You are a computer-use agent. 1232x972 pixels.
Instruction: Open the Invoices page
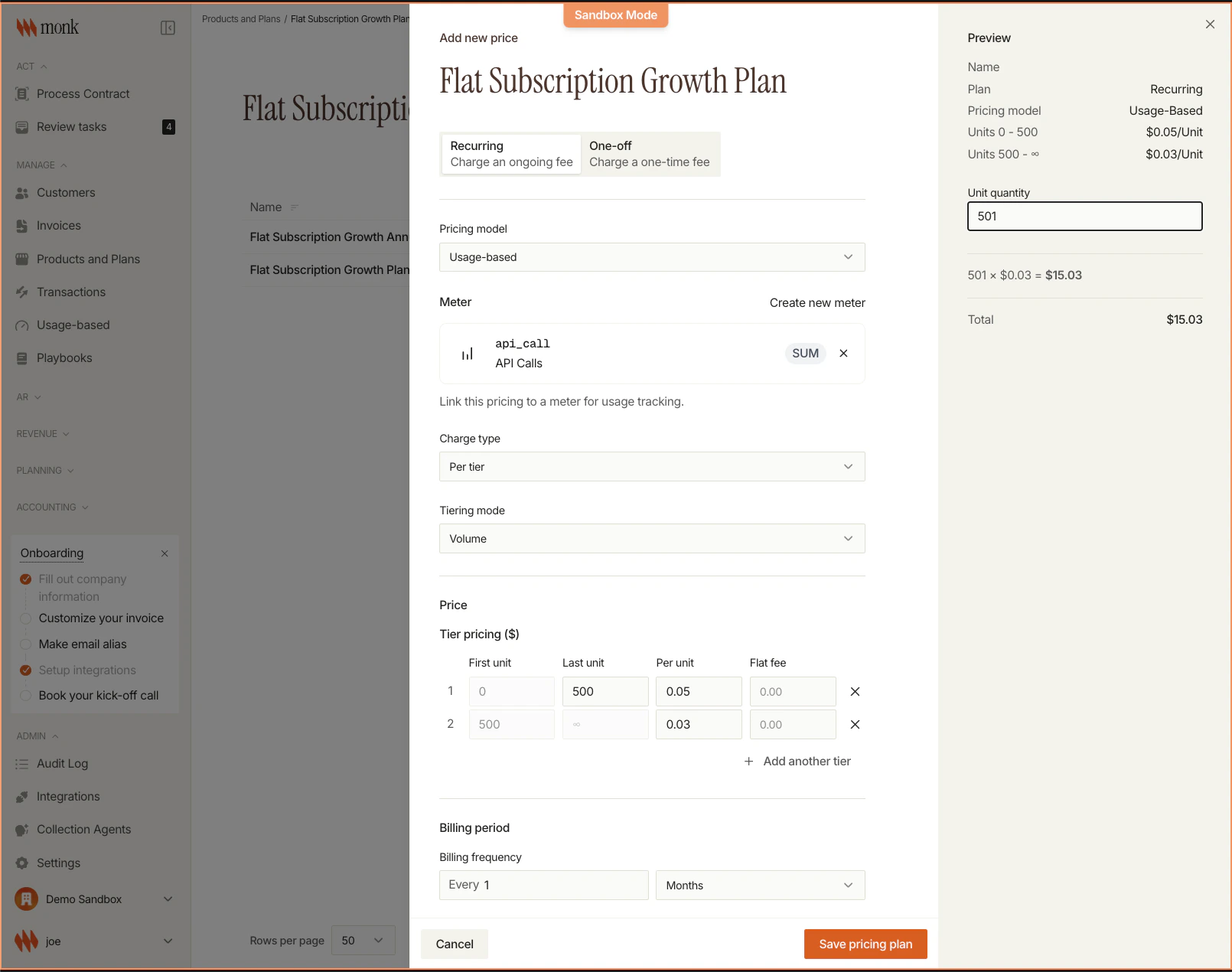click(58, 225)
